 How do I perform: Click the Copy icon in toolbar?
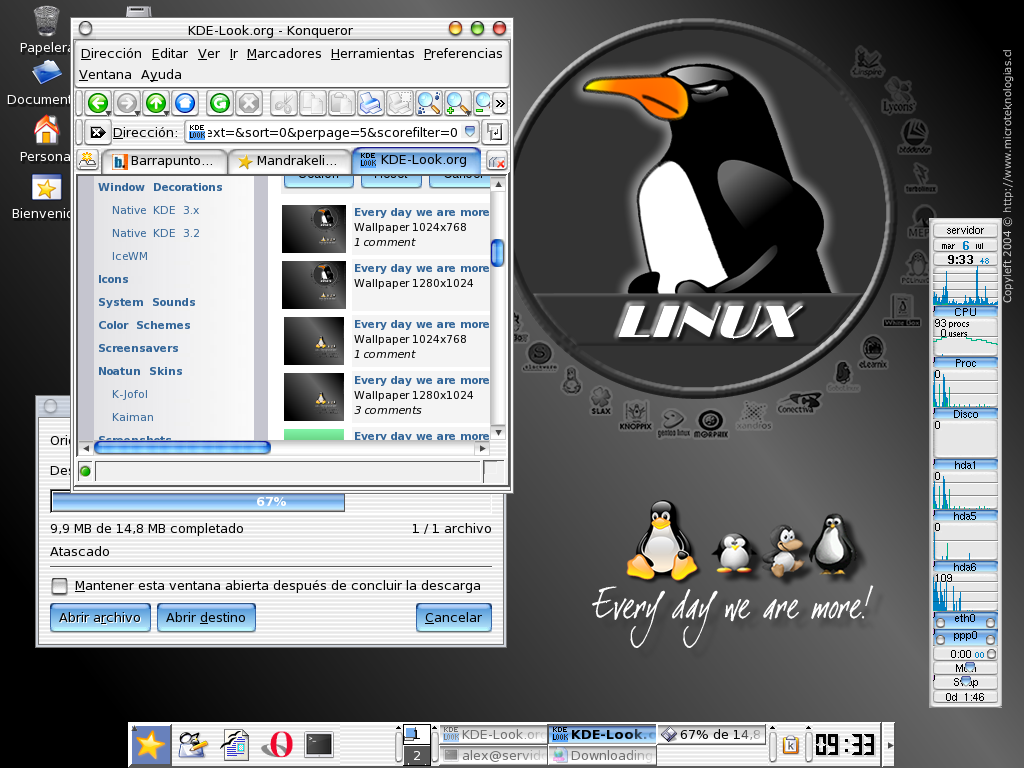pos(312,103)
